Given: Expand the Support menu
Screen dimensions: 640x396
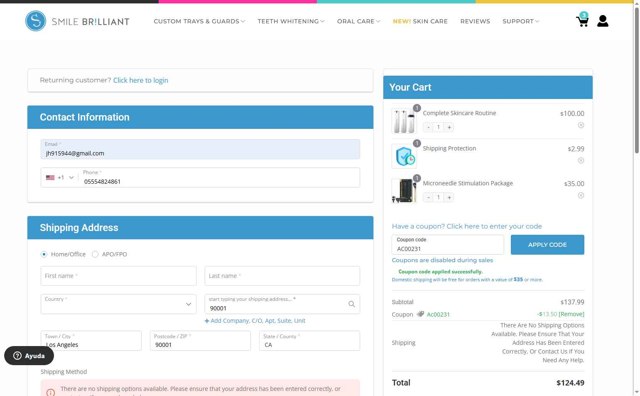Looking at the screenshot, I should click(x=520, y=21).
